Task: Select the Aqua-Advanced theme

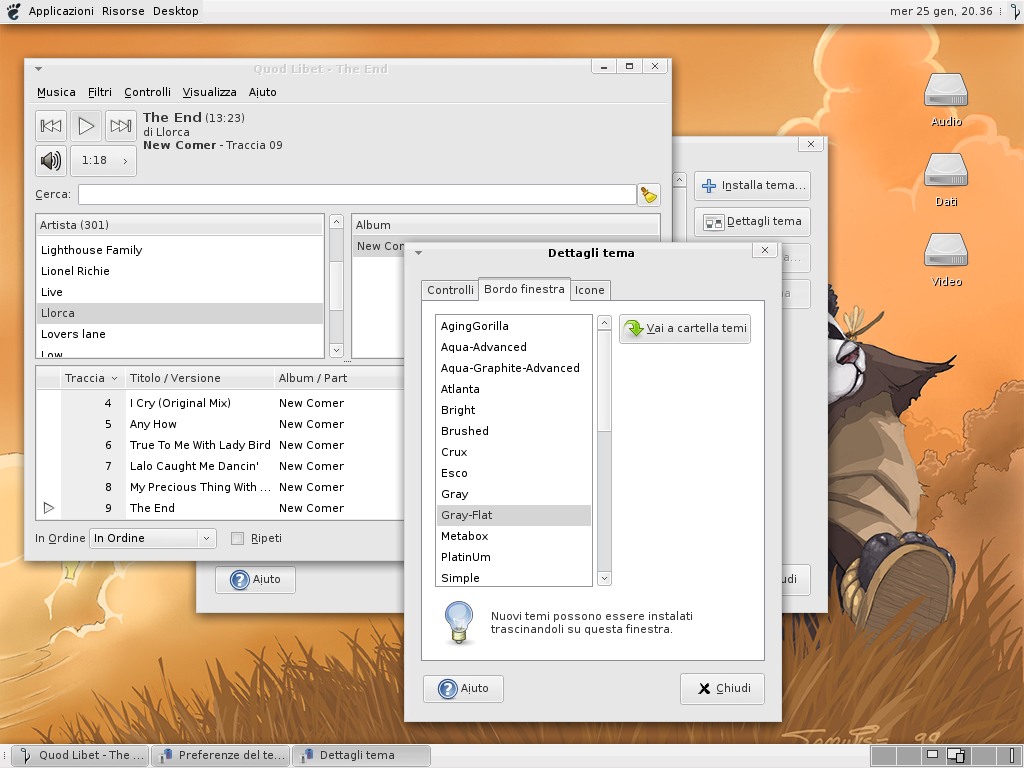Action: (514, 347)
